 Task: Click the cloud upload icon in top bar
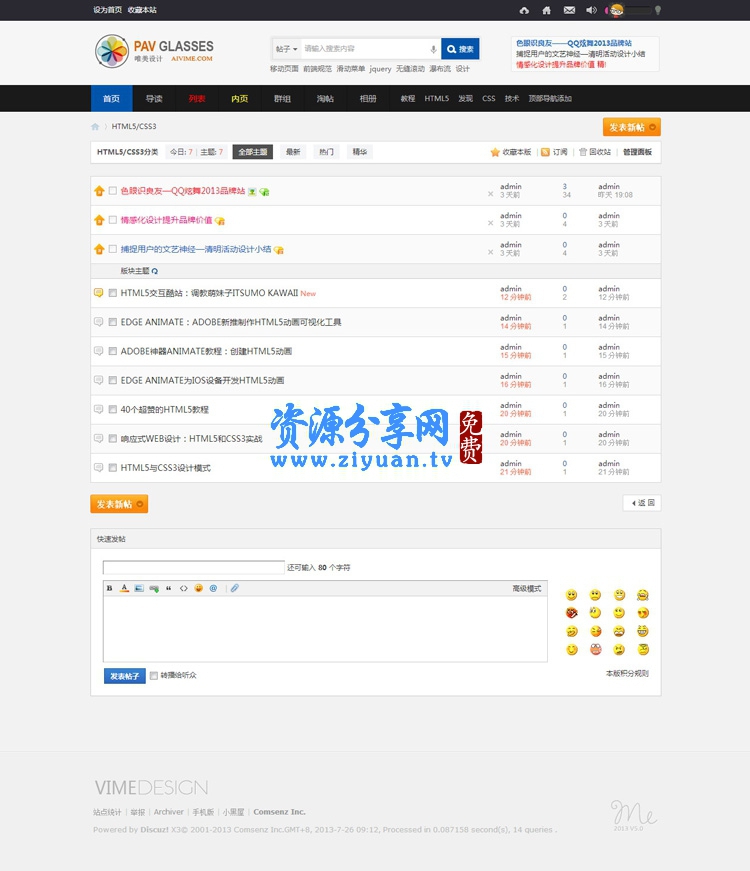point(524,10)
